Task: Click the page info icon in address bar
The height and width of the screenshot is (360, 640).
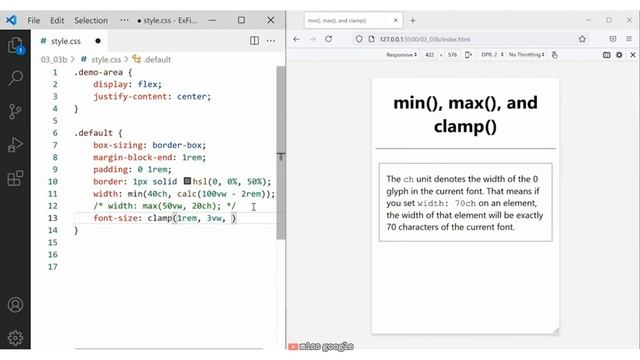Action: tap(371, 39)
